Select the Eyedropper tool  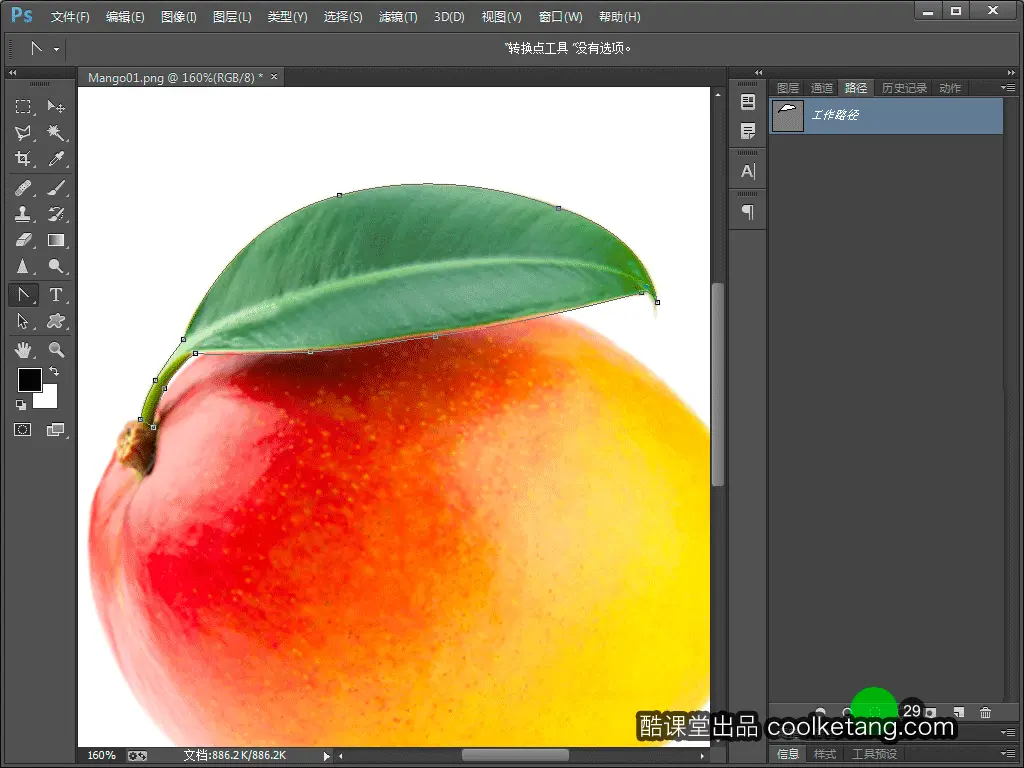pos(56,159)
